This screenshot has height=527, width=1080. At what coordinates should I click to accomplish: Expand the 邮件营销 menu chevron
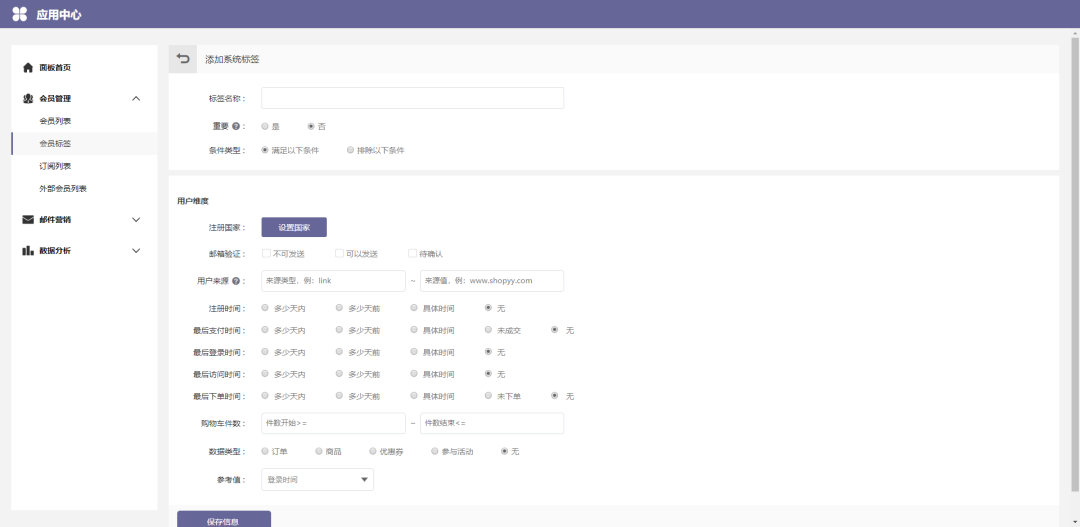pos(136,220)
